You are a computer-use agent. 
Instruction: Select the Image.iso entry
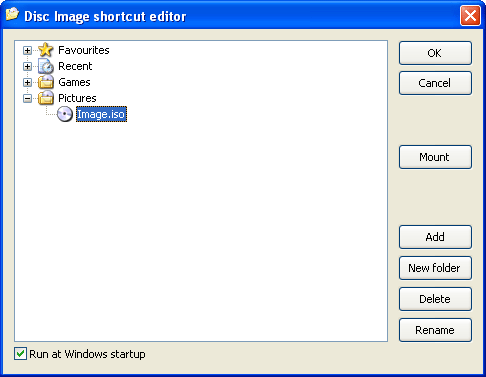tap(101, 114)
